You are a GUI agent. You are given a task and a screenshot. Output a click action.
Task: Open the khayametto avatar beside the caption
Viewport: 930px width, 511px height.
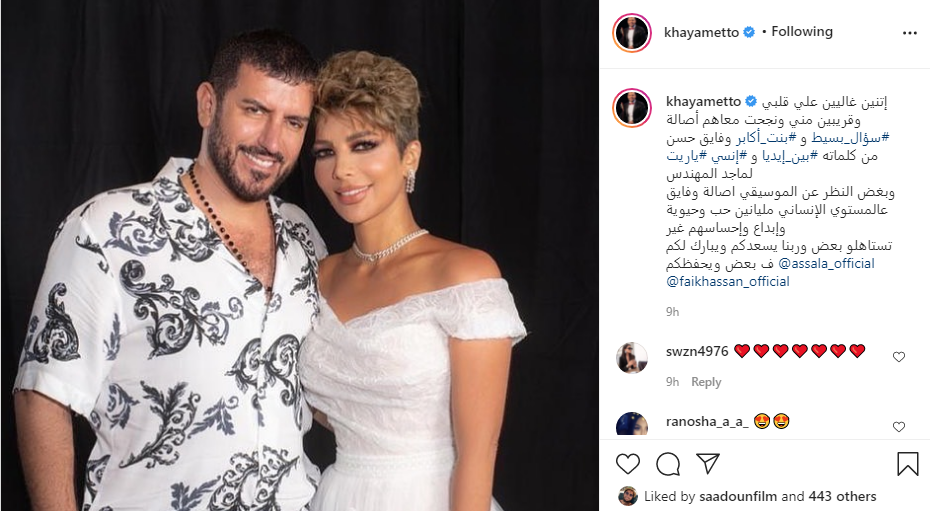(x=632, y=108)
